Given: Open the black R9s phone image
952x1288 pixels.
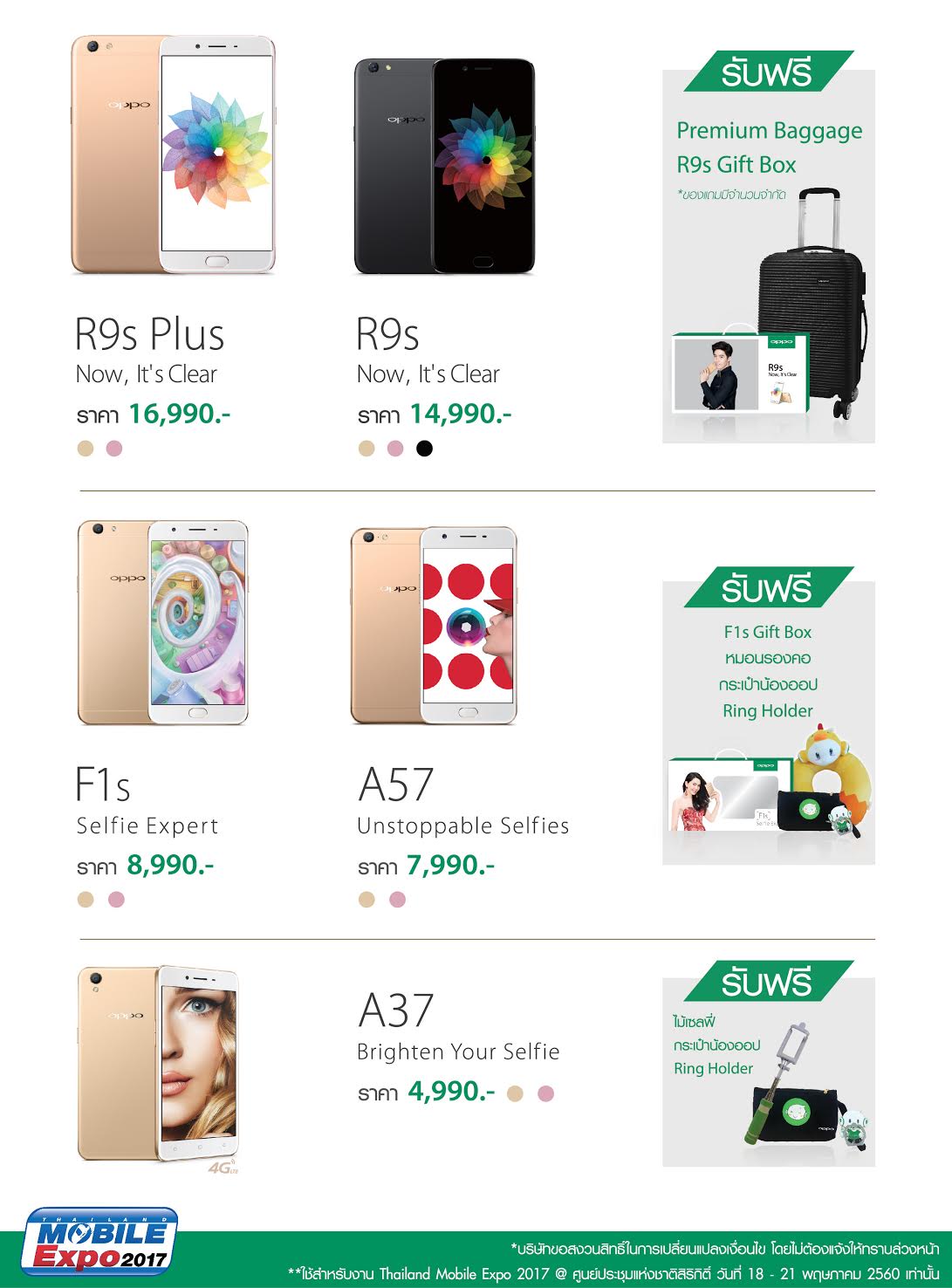Looking at the screenshot, I should [444, 166].
